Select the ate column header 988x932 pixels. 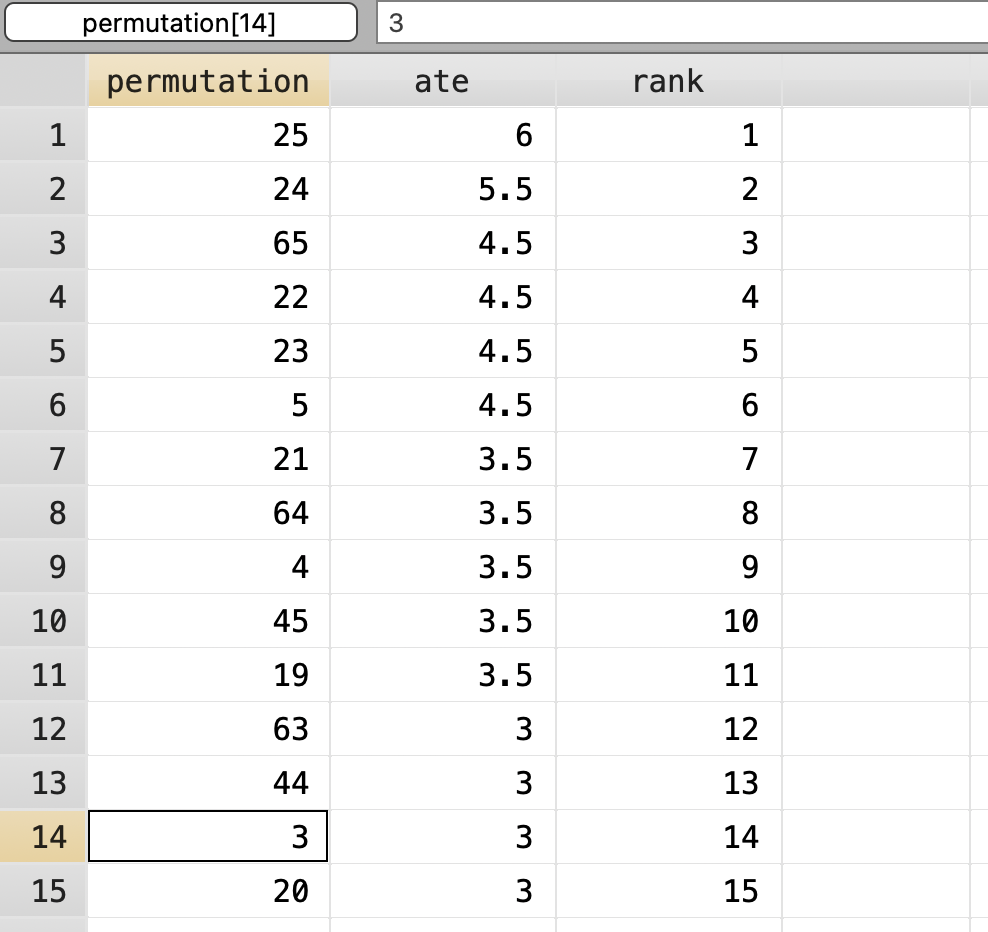click(x=442, y=81)
